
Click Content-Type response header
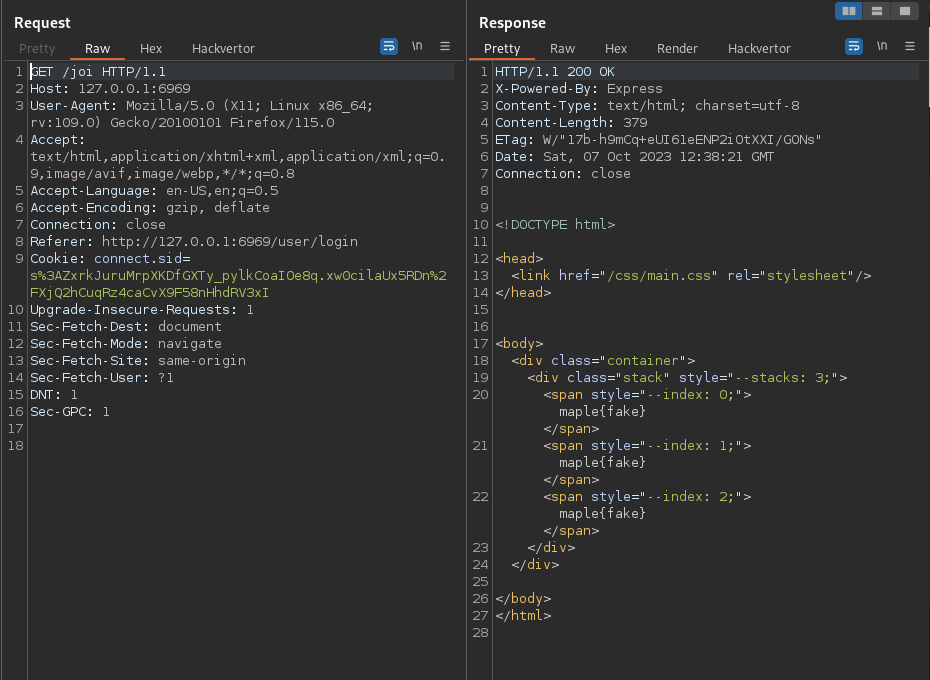[647, 106]
